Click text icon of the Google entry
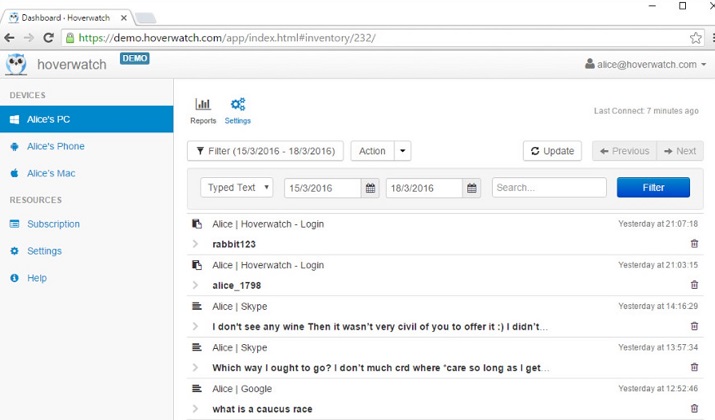The height and width of the screenshot is (420, 715). 197,389
